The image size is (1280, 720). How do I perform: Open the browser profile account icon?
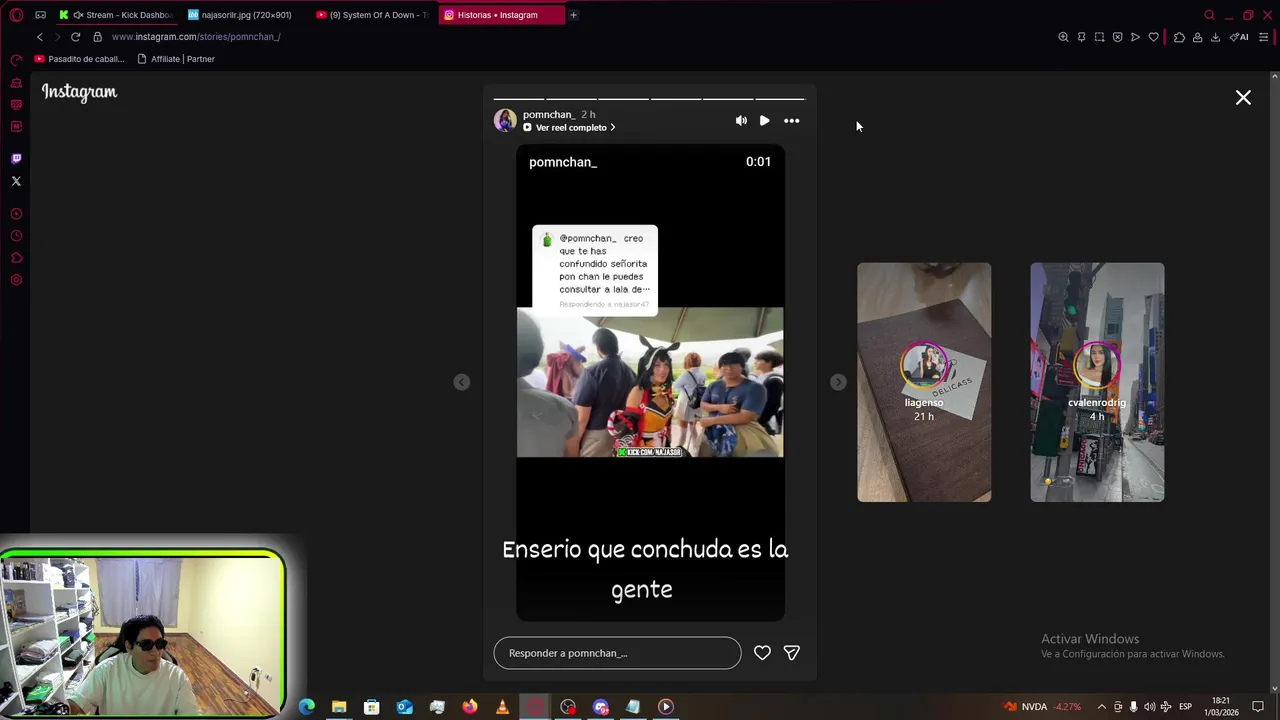(x=1197, y=37)
